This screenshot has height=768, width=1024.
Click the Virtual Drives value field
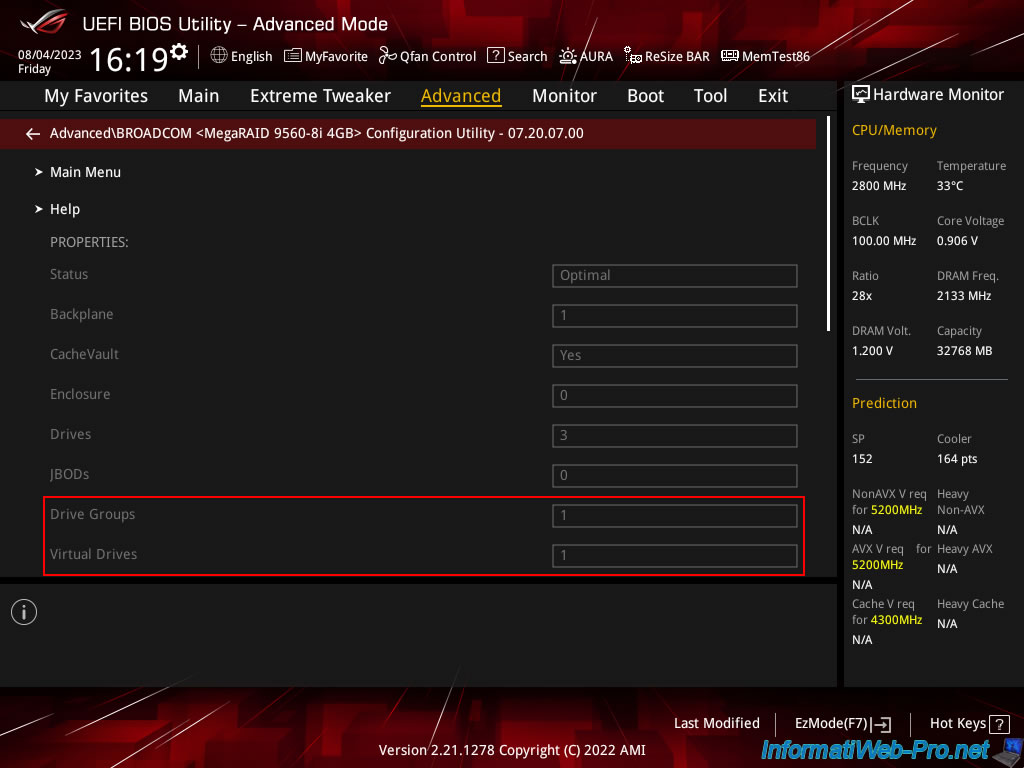click(x=674, y=555)
